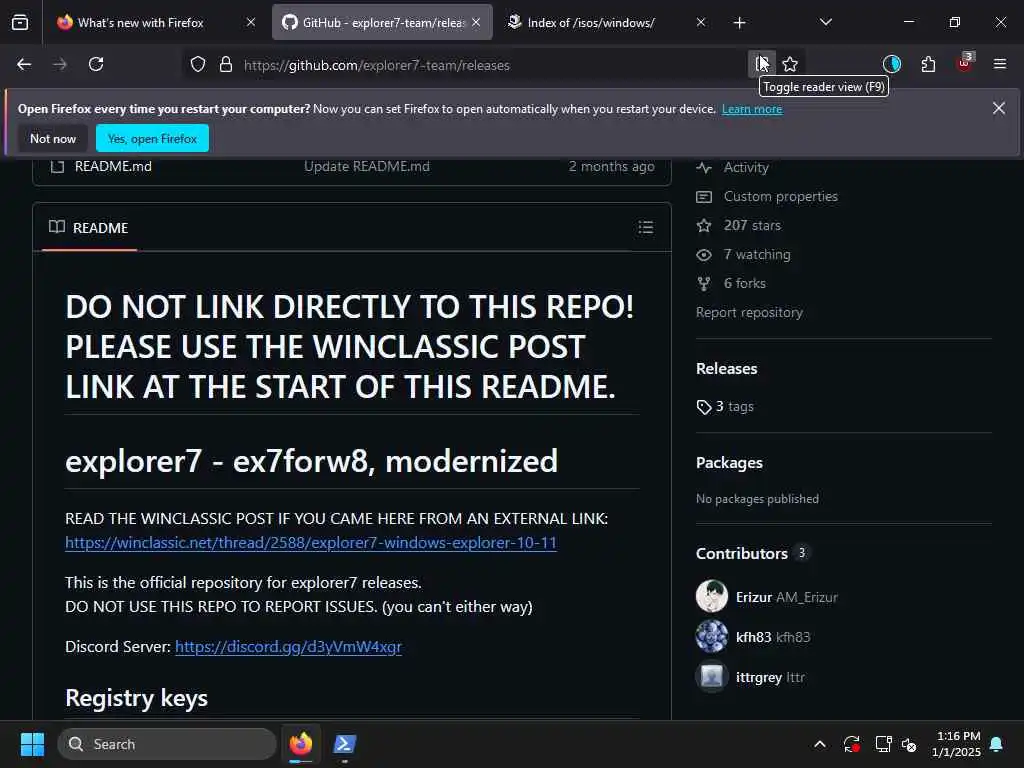View the 7 watching link
Image resolution: width=1024 pixels, height=768 pixels.
click(x=757, y=255)
